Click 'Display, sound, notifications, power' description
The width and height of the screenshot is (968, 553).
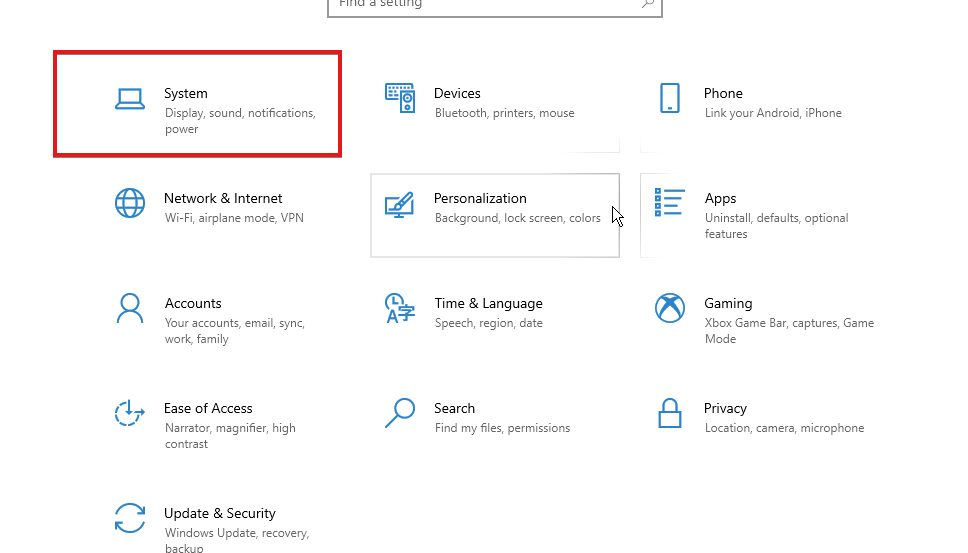coord(240,121)
